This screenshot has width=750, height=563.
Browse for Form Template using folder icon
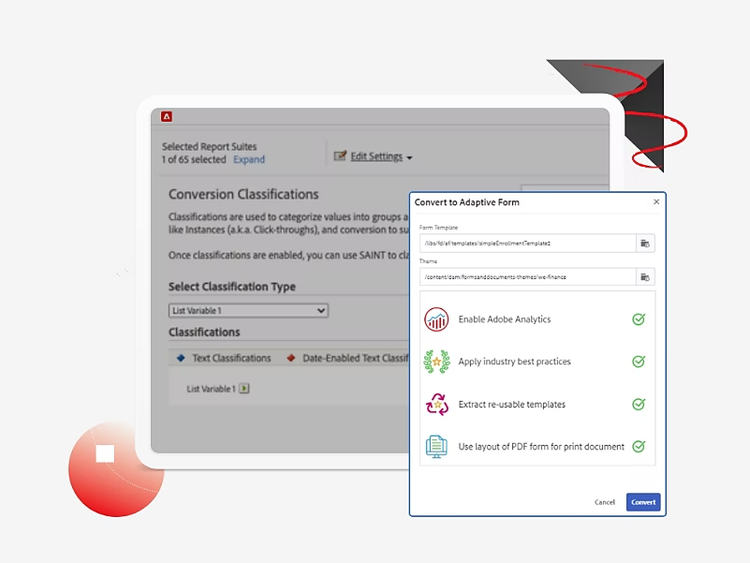pos(645,243)
